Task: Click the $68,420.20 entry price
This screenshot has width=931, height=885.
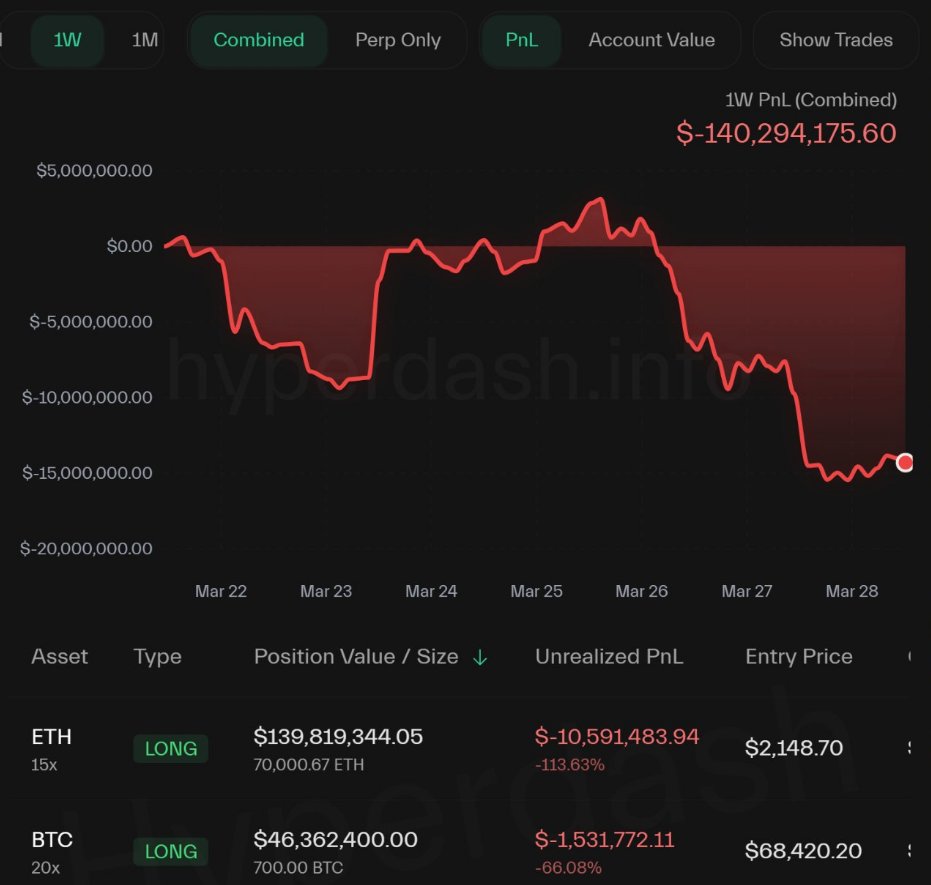Action: 803,851
